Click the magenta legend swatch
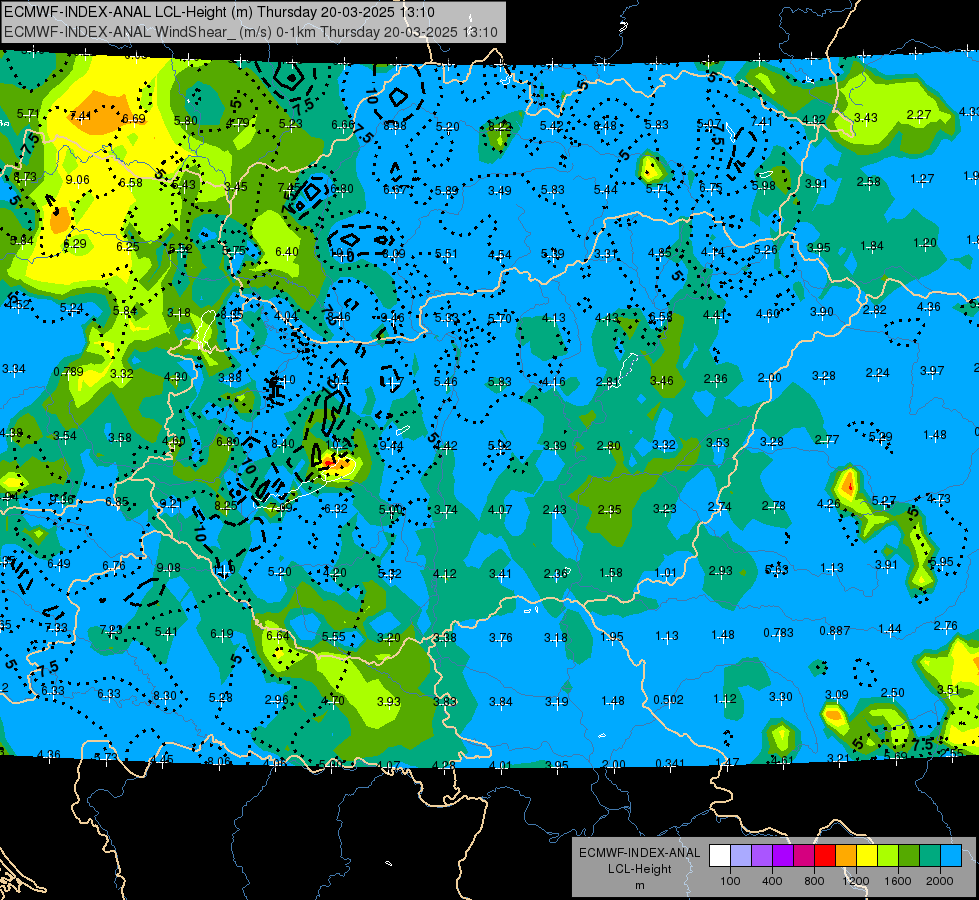The height and width of the screenshot is (900, 979). (804, 856)
